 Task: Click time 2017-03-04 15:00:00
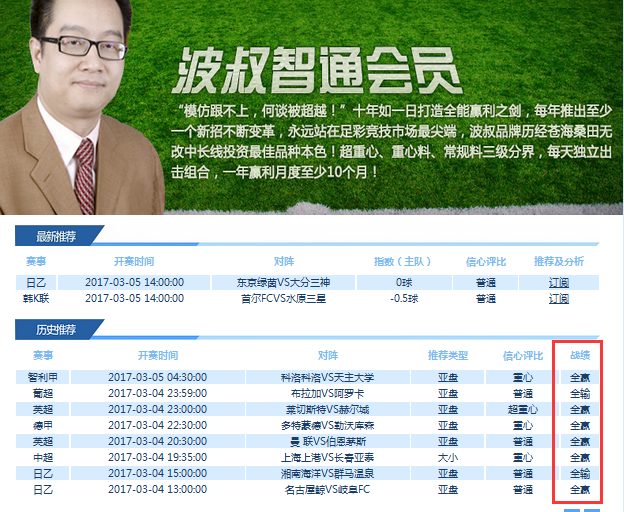[158, 473]
